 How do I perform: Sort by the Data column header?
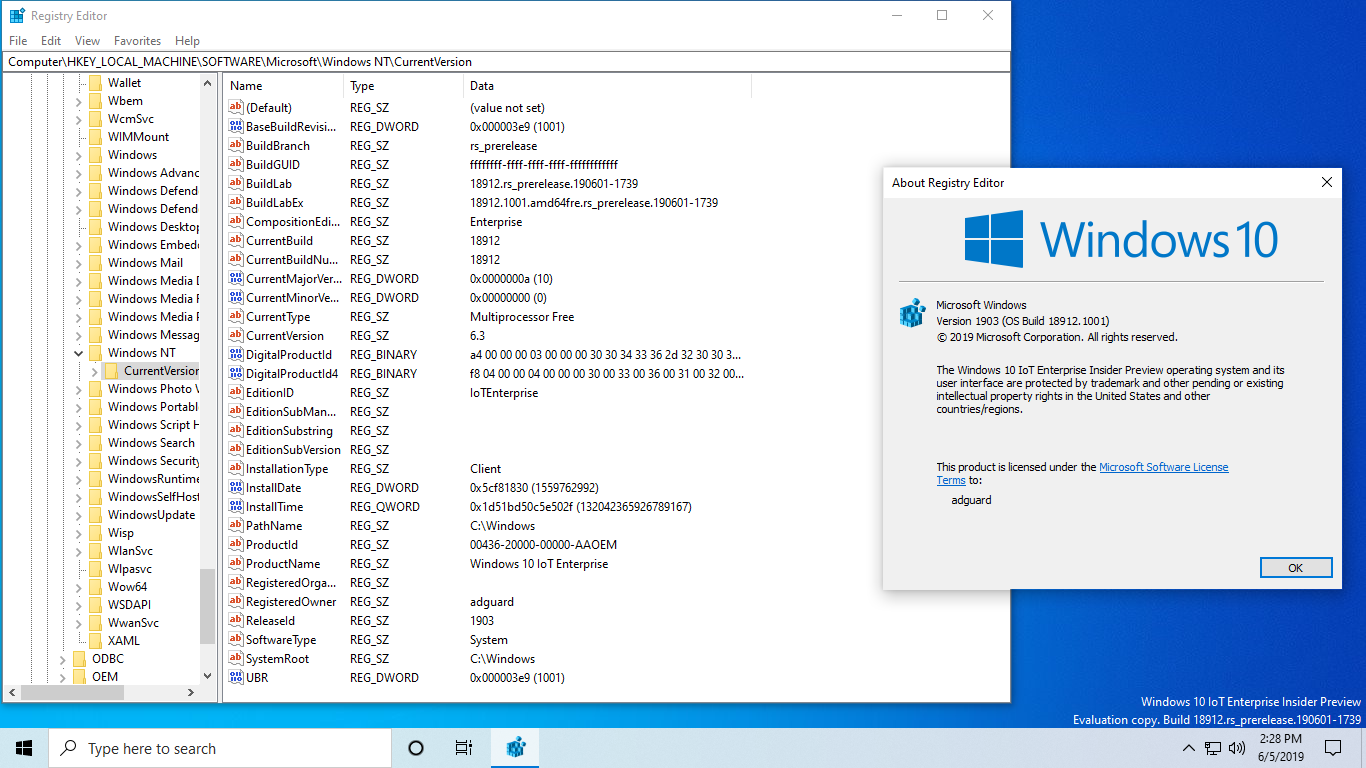pyautogui.click(x=607, y=86)
